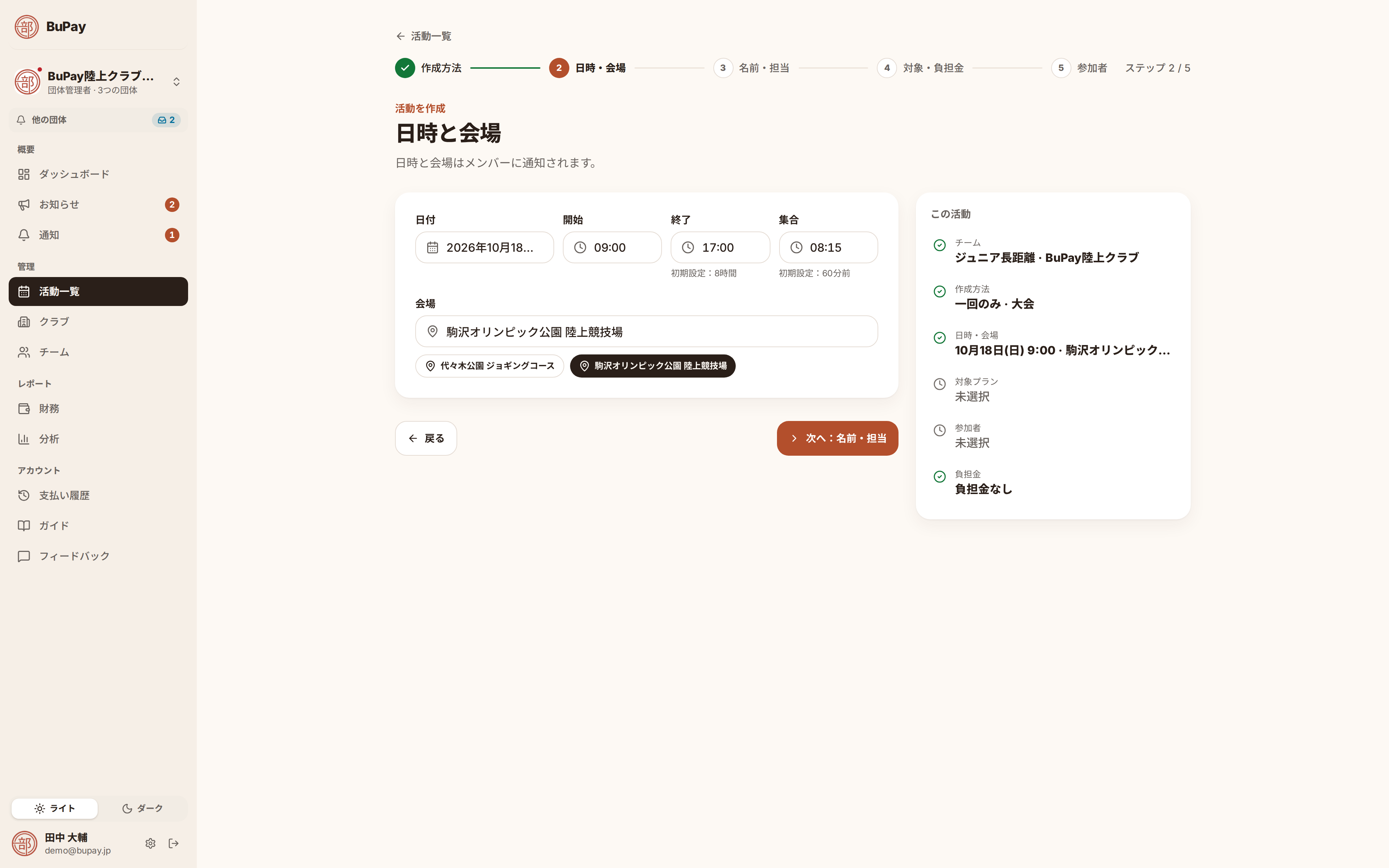
Task: Open 活動一覧 in the sidebar
Action: [x=98, y=292]
